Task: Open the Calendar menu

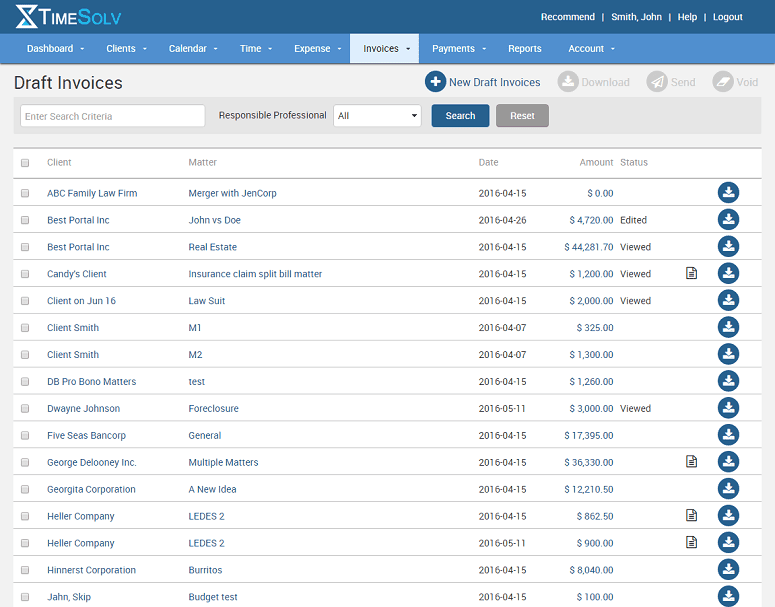Action: tap(193, 48)
